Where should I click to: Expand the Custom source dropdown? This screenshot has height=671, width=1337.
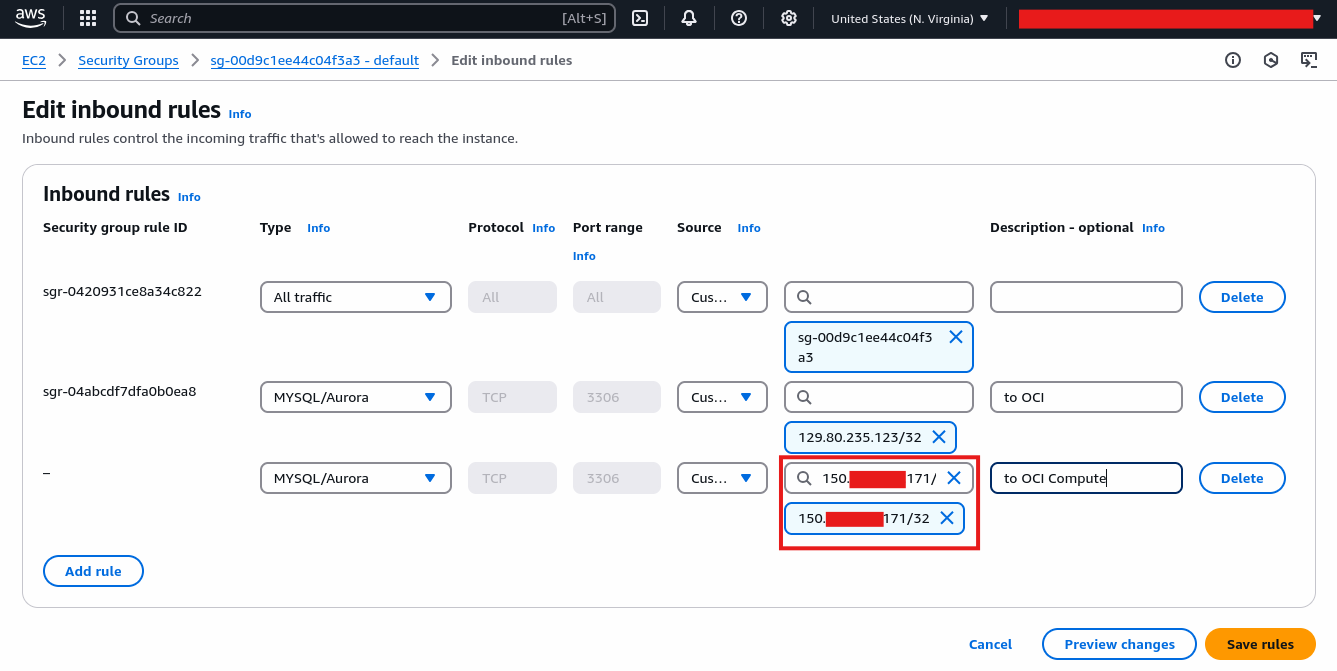(722, 296)
